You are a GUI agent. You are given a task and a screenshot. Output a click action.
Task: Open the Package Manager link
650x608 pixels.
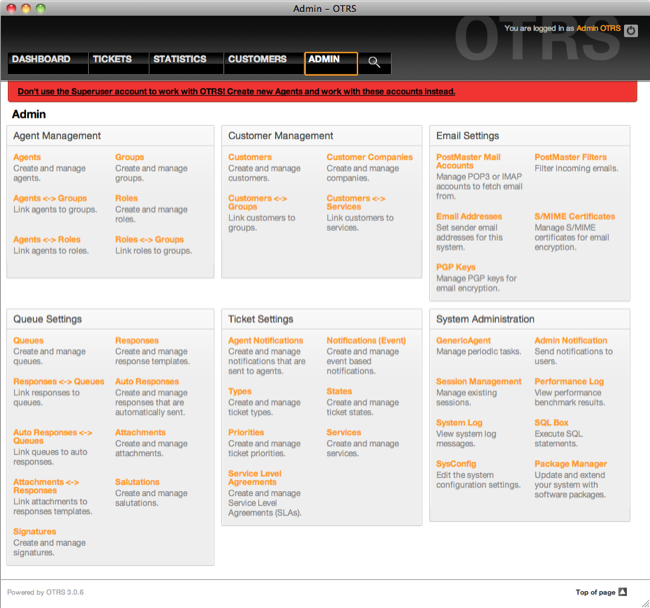[x=570, y=464]
